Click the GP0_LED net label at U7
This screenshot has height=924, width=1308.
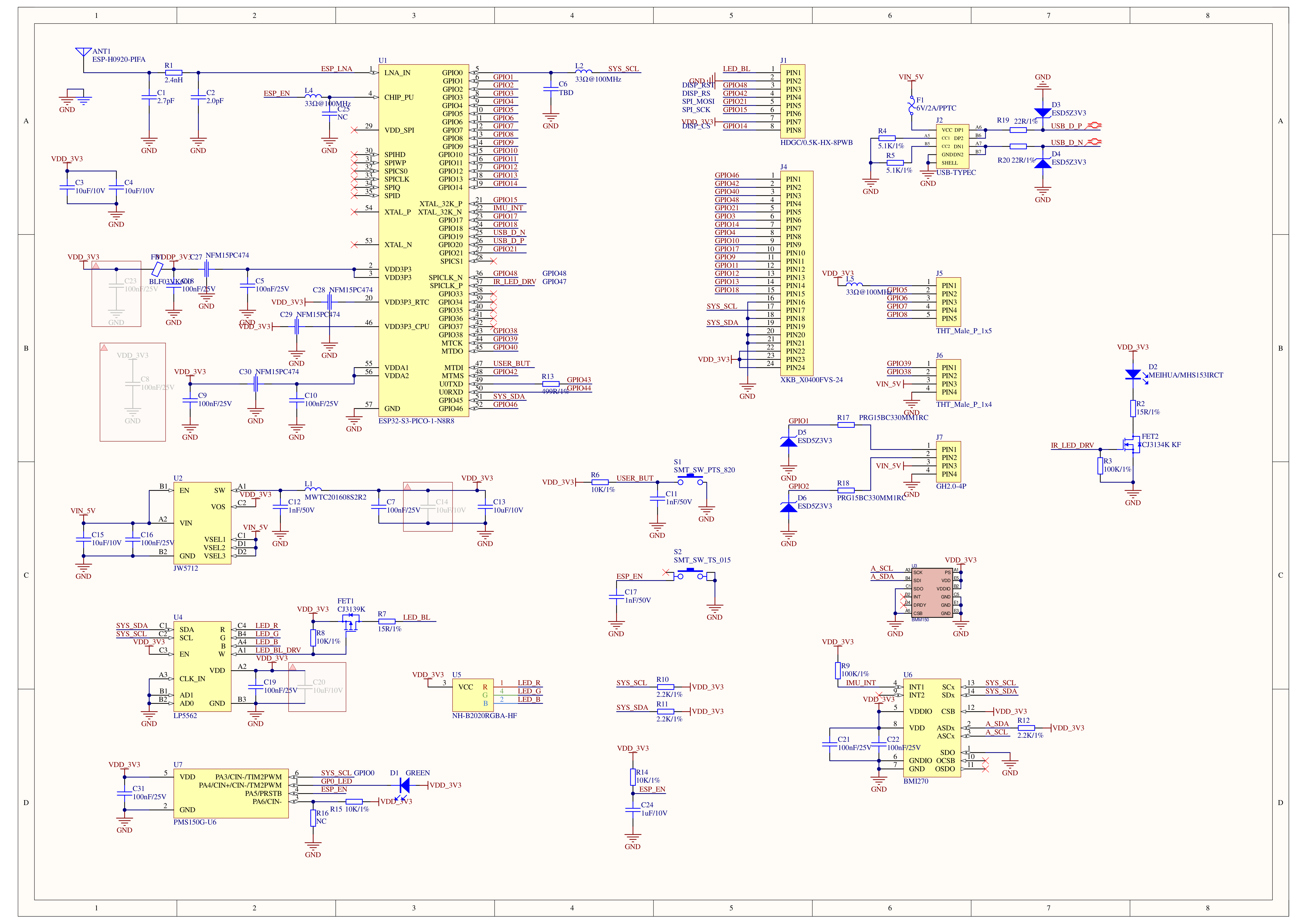pyautogui.click(x=337, y=781)
